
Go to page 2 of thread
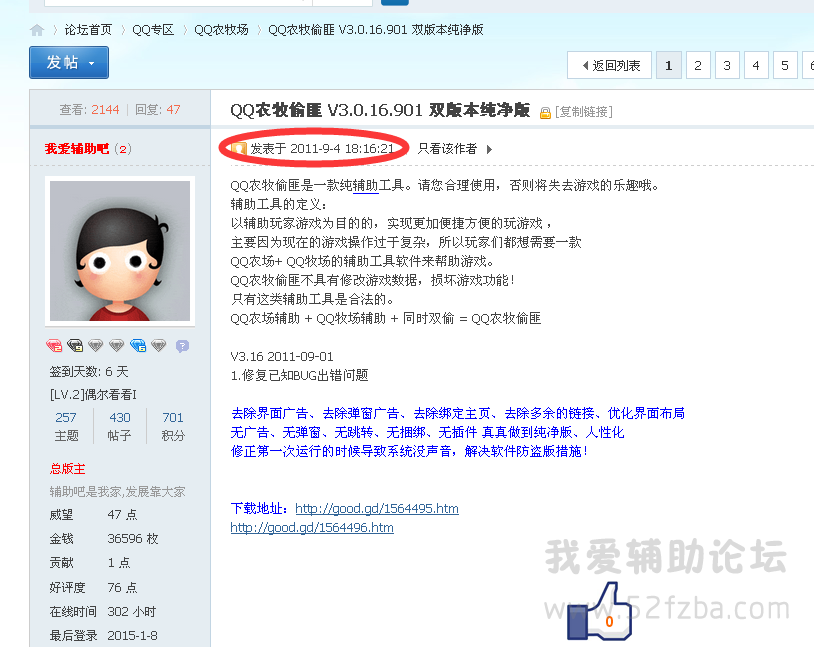point(698,65)
